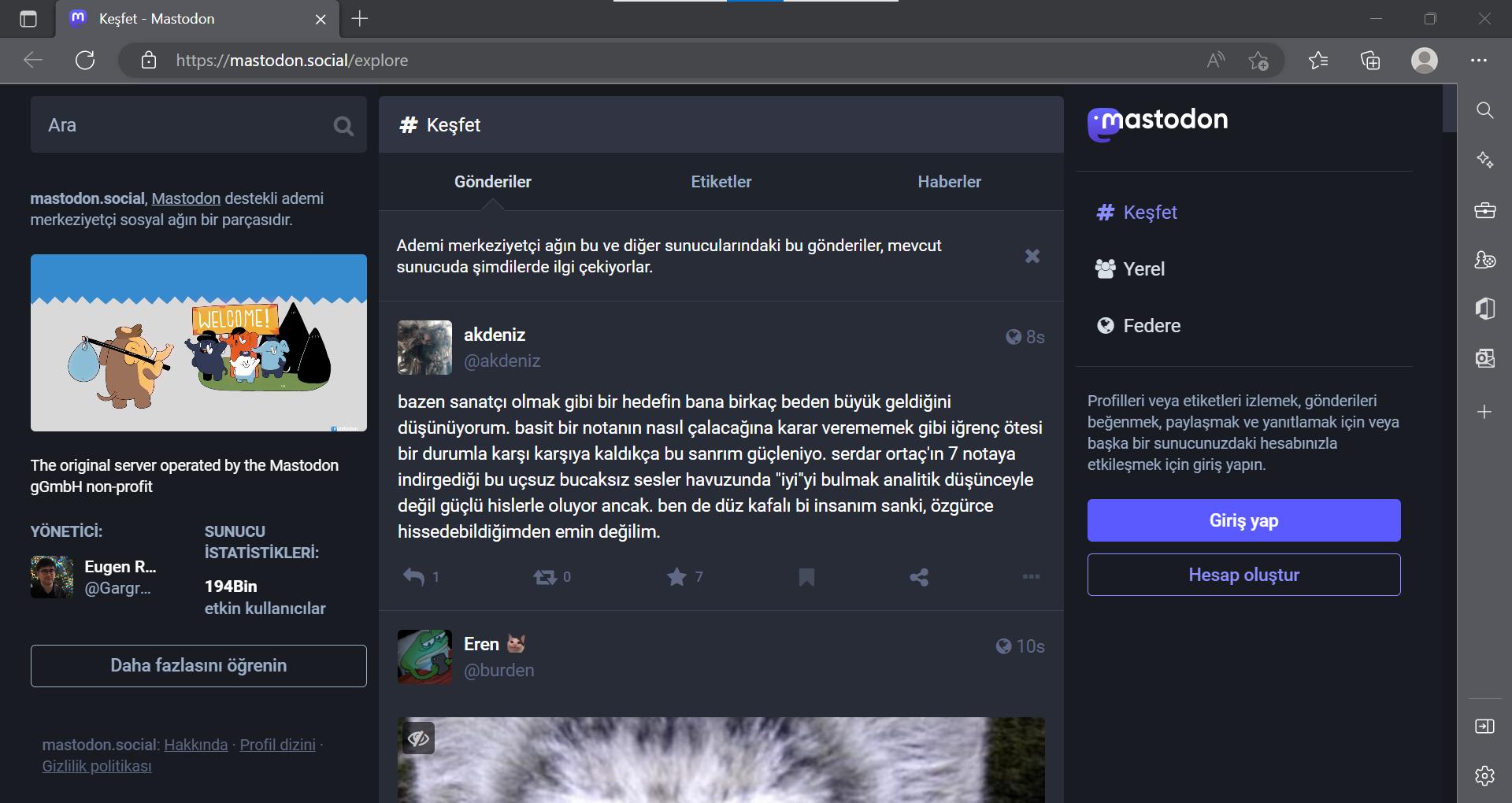Screen dimensions: 1512x803
Task: Toggle hidden media on Eren's post
Action: 418,738
